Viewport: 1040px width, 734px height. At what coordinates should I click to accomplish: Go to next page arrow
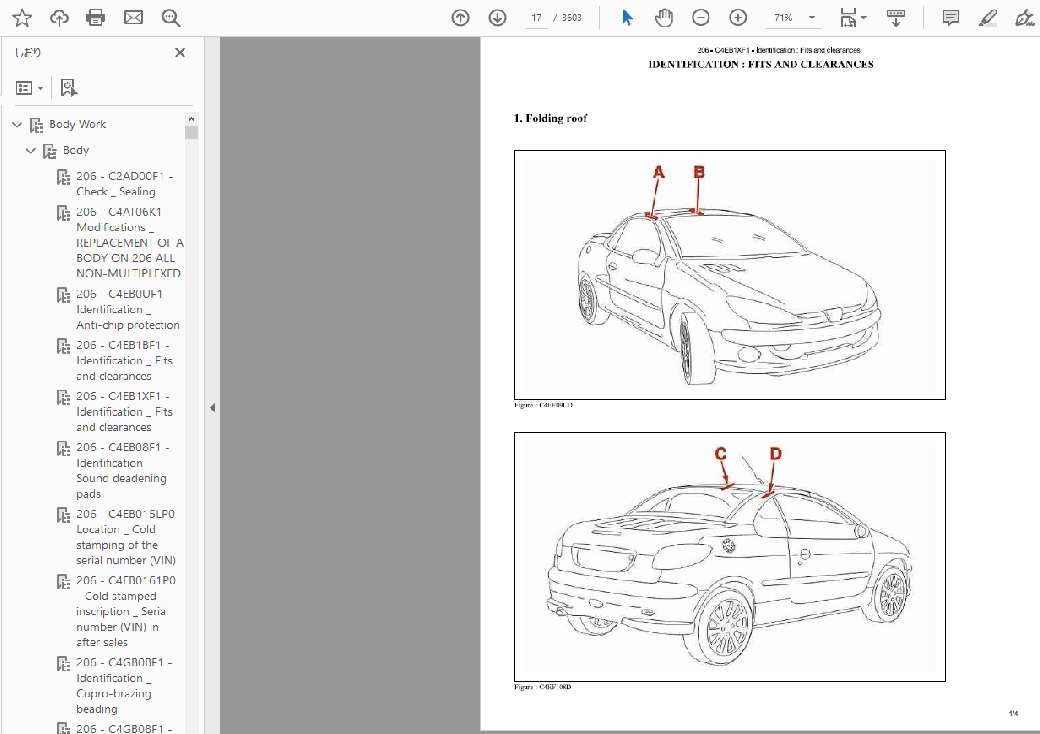(497, 18)
